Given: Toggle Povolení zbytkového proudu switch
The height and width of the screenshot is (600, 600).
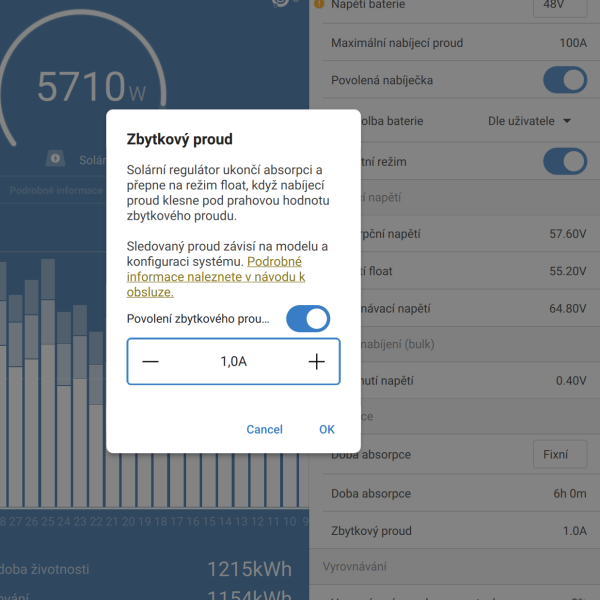Looking at the screenshot, I should 308,318.
